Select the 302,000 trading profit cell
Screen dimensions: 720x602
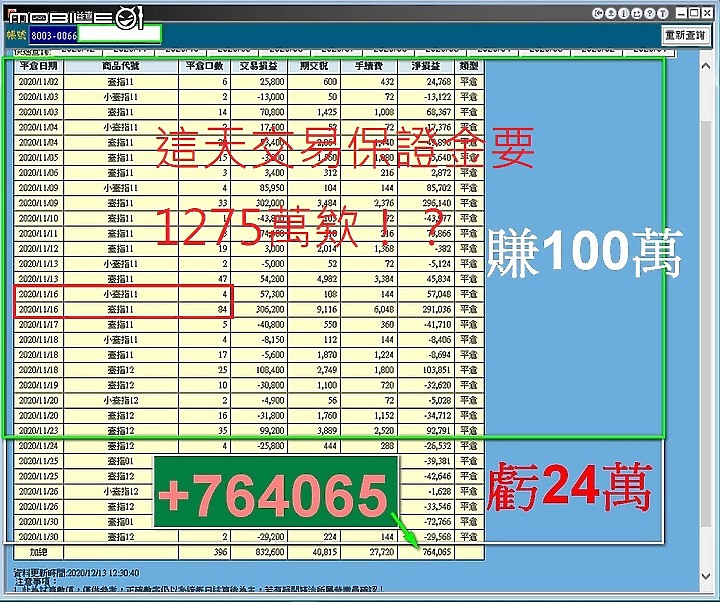pos(259,203)
